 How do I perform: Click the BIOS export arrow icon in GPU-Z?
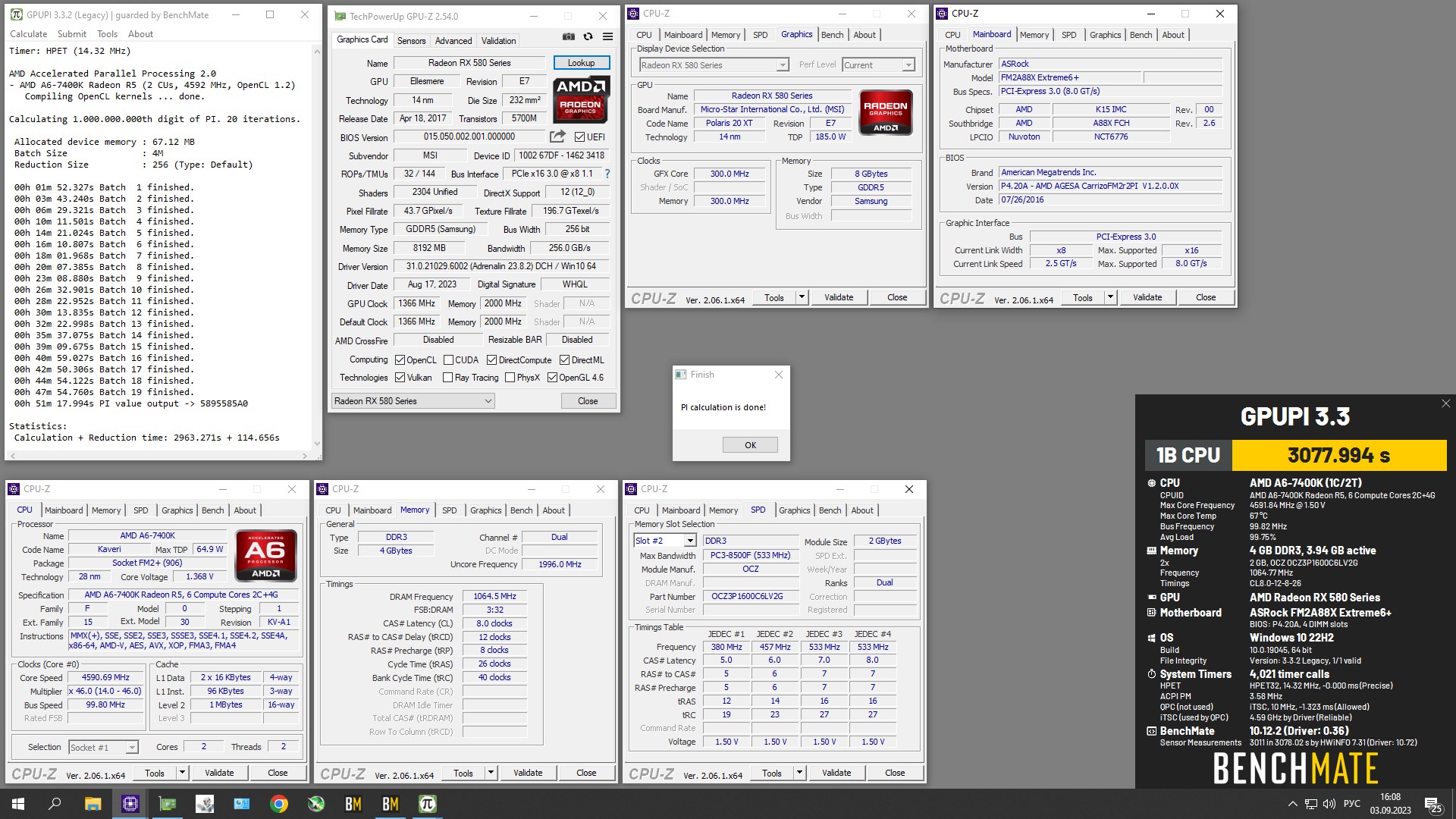[557, 136]
